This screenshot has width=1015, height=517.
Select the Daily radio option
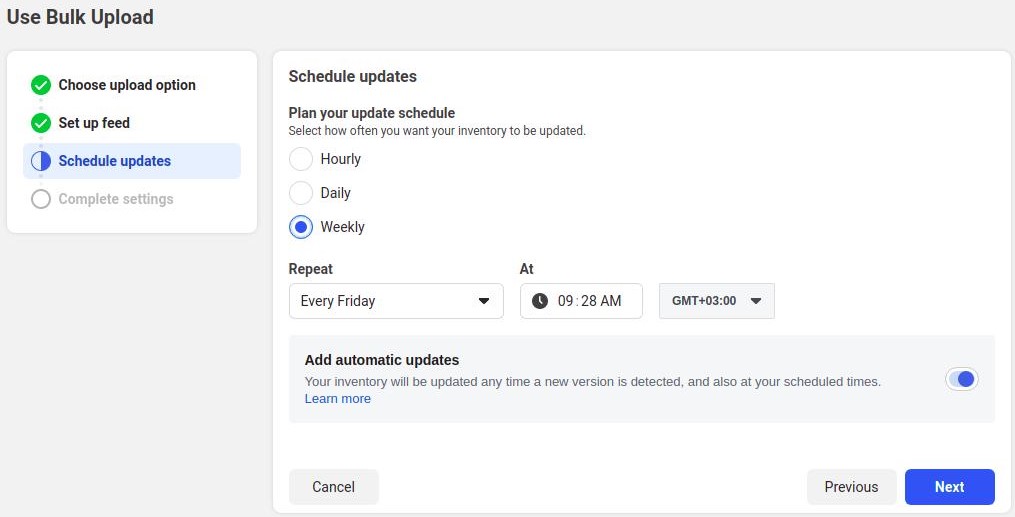[301, 193]
